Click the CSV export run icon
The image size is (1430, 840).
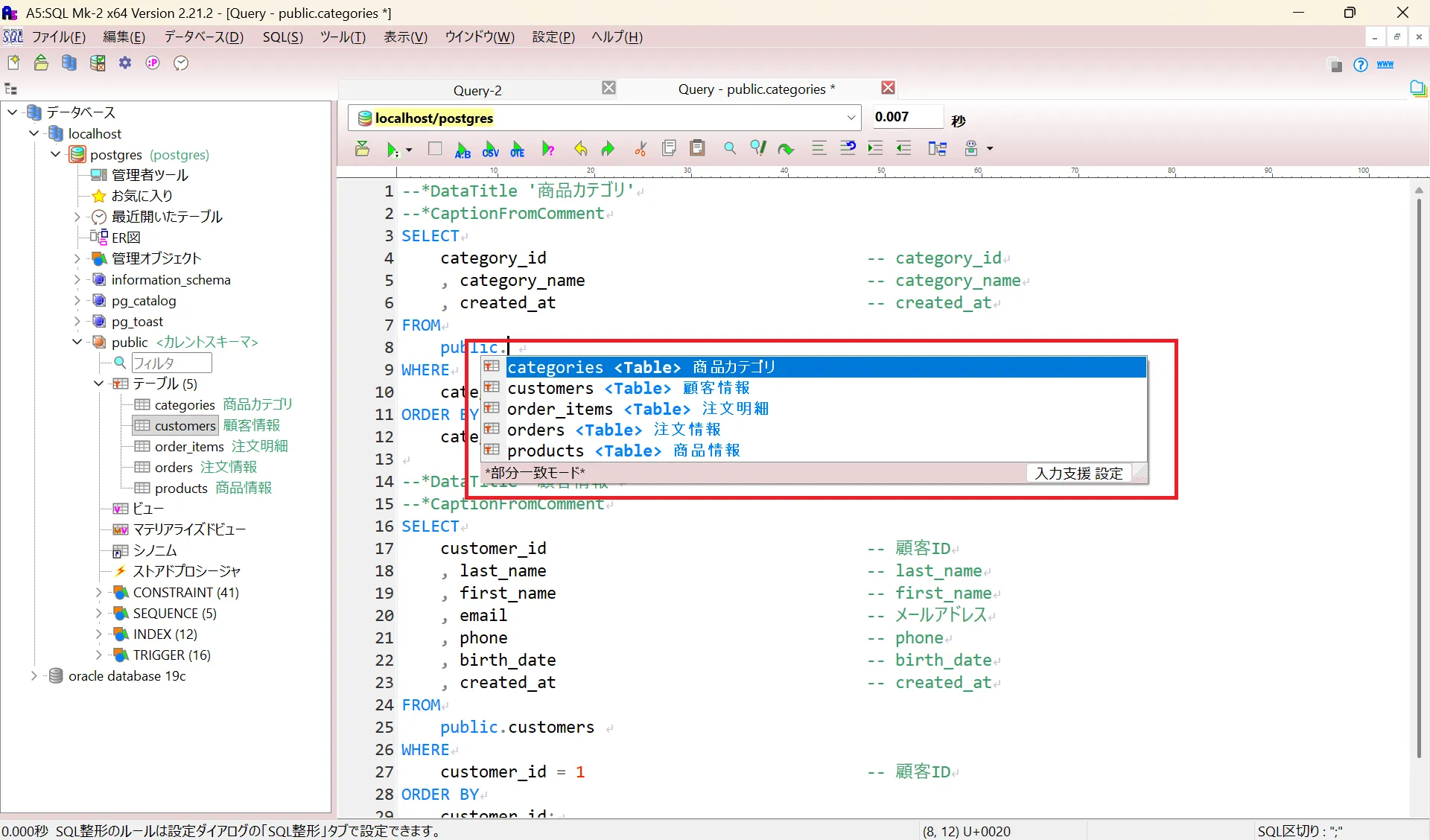tap(490, 149)
